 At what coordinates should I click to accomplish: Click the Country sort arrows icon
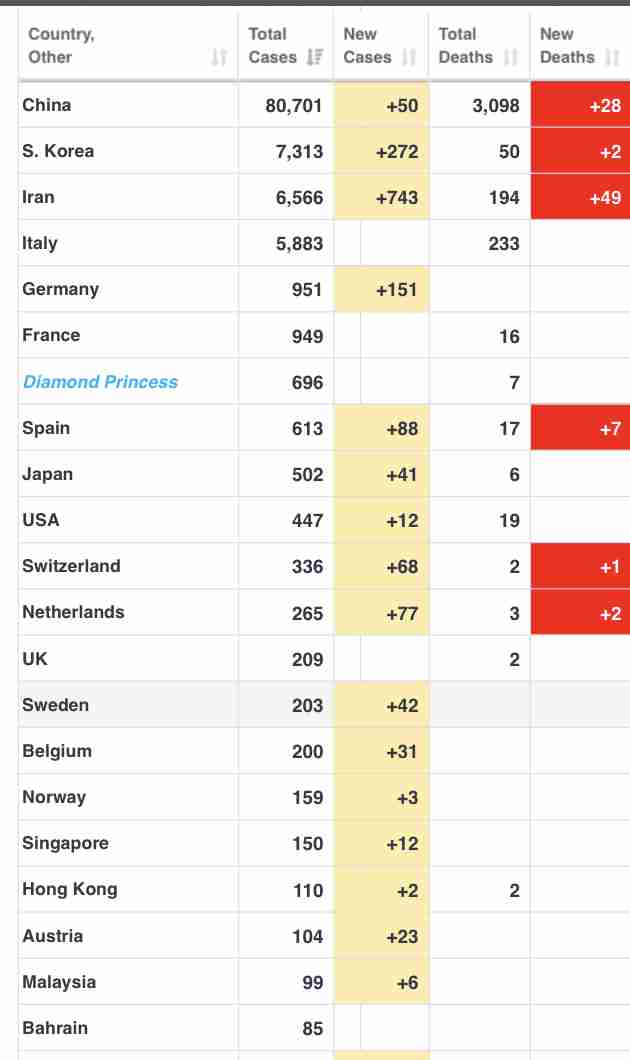(219, 58)
